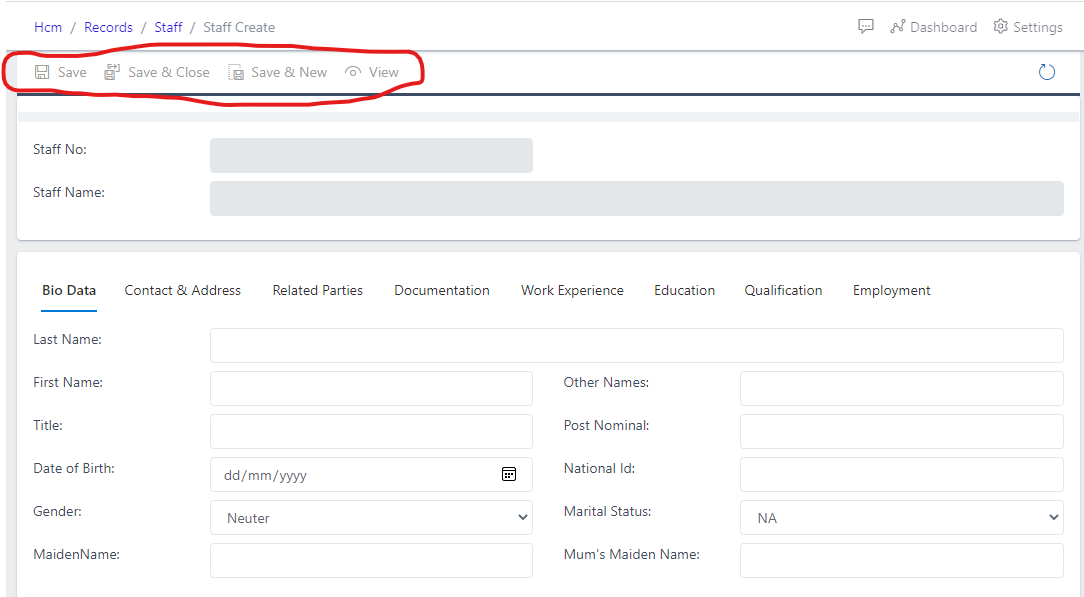Navigate to Hcm via breadcrumb link
Screen dimensions: 1084x597
tap(48, 27)
